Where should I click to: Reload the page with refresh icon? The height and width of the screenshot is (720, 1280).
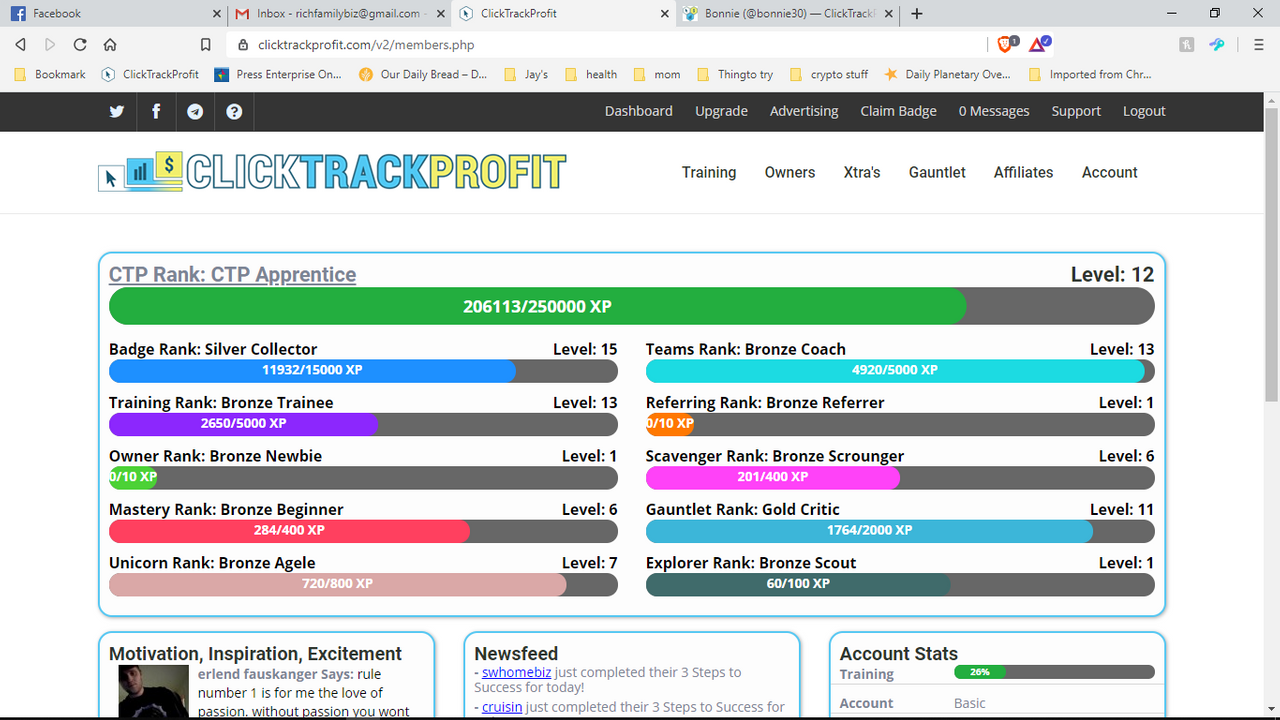click(80, 44)
